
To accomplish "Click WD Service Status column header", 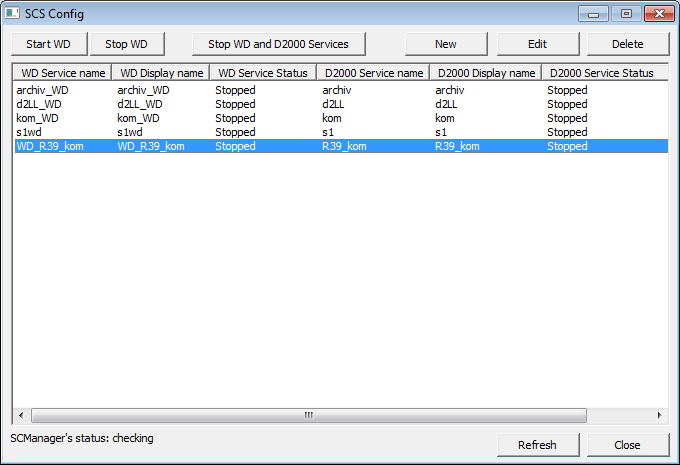I will click(264, 73).
